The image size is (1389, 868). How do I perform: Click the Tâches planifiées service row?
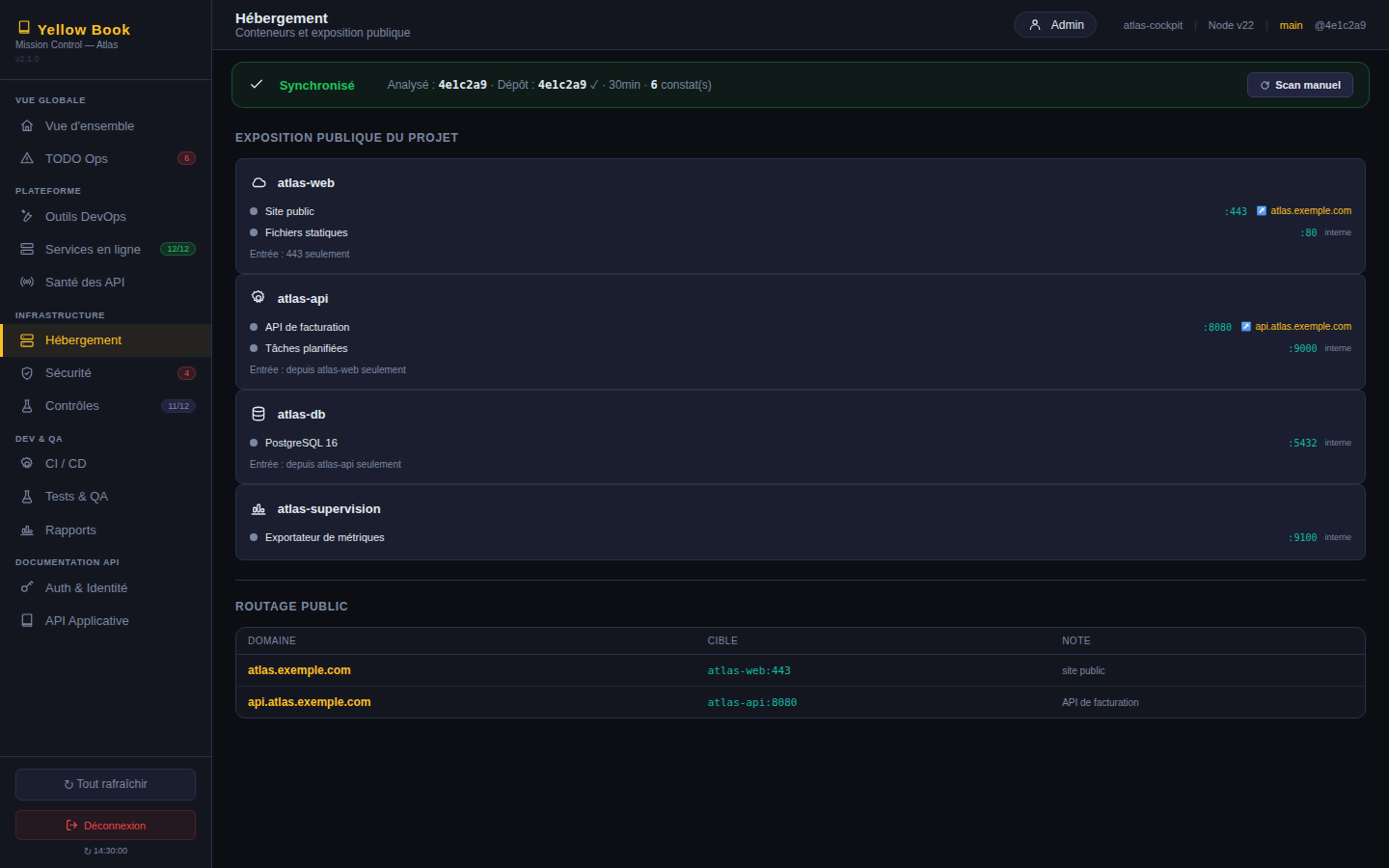click(x=801, y=348)
